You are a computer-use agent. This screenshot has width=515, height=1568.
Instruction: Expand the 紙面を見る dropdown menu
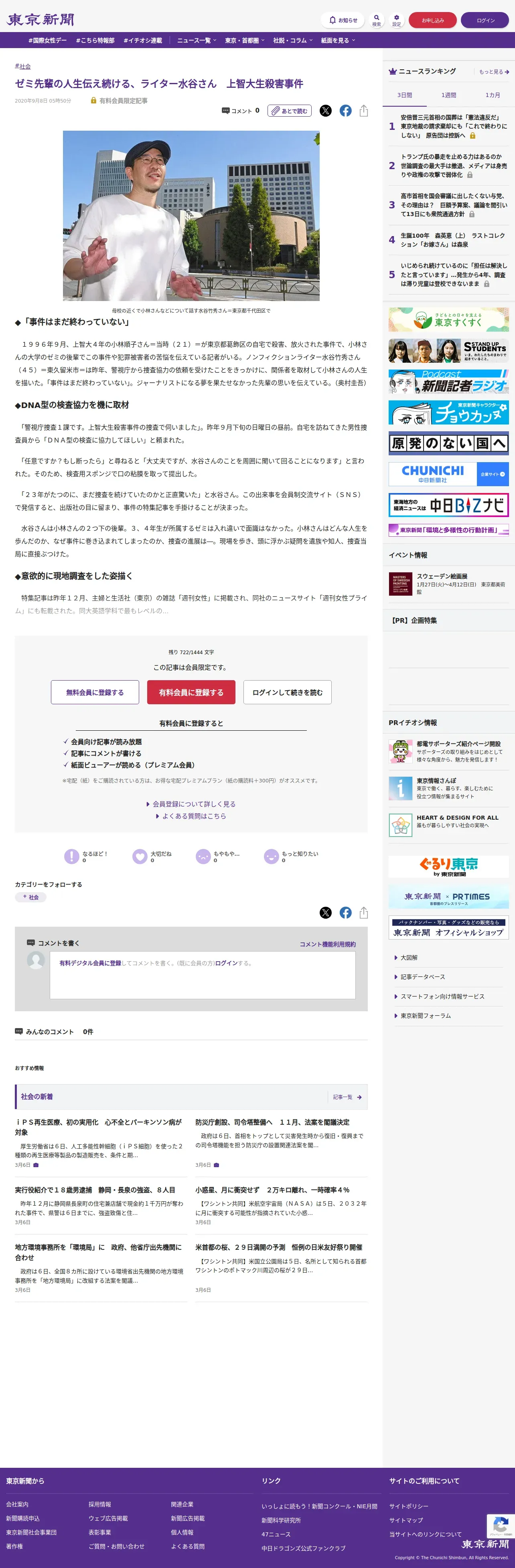click(x=338, y=40)
